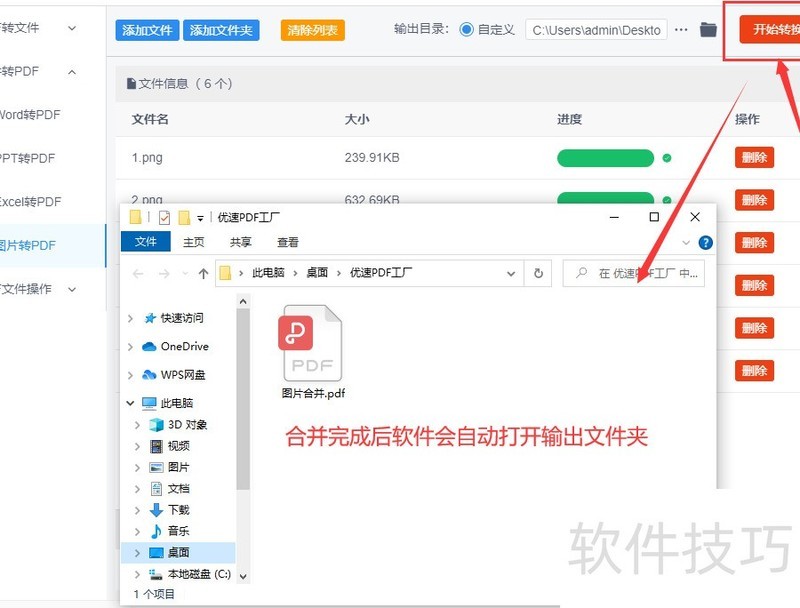Image resolution: width=800 pixels, height=608 pixels.
Task: Navigate up using Explorer up-arrow icon
Action: pos(202,272)
